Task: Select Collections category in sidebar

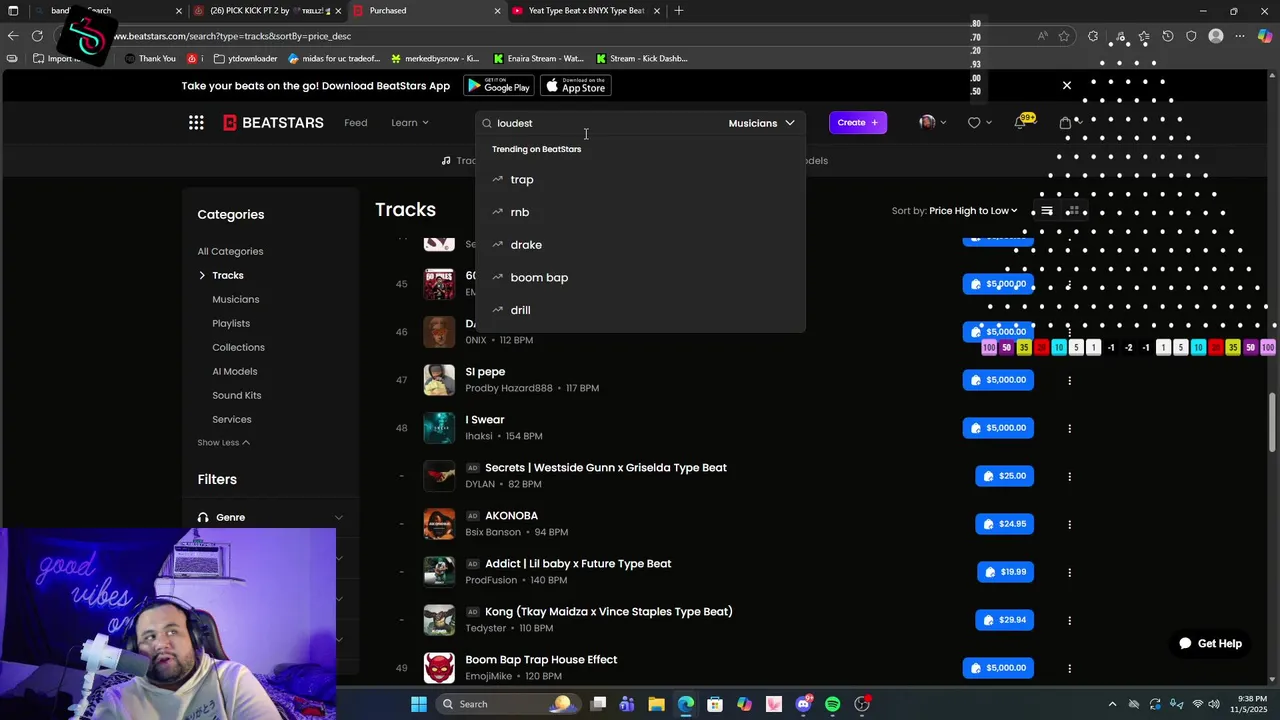Action: click(238, 348)
